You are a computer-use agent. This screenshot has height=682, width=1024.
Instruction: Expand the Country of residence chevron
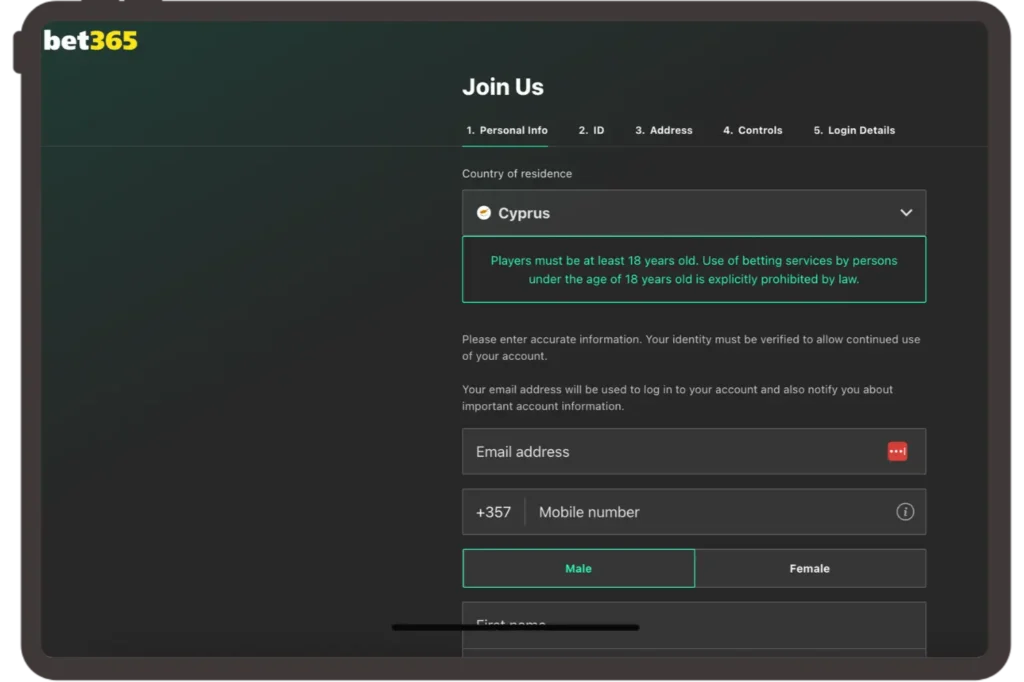pyautogui.click(x=906, y=213)
